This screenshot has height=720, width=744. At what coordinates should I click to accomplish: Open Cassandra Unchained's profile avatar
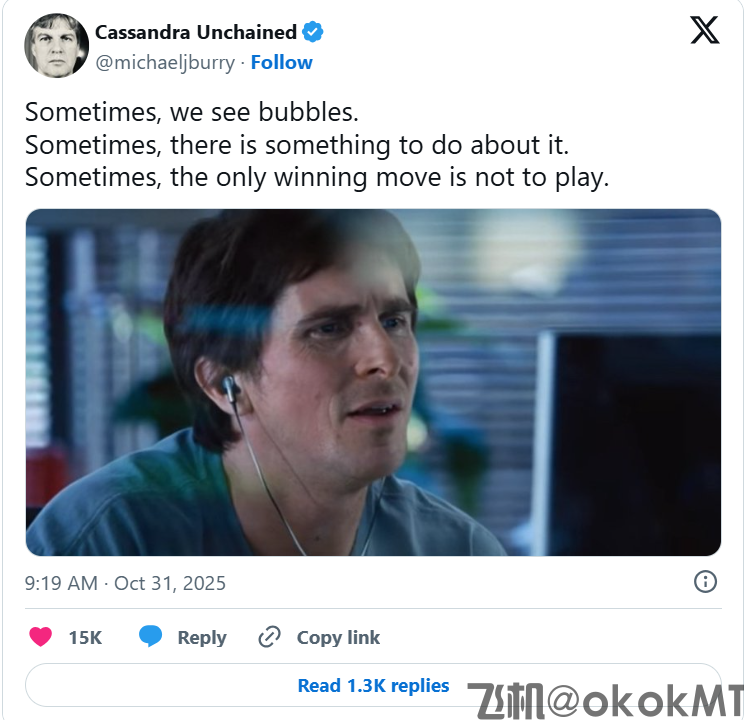click(56, 46)
